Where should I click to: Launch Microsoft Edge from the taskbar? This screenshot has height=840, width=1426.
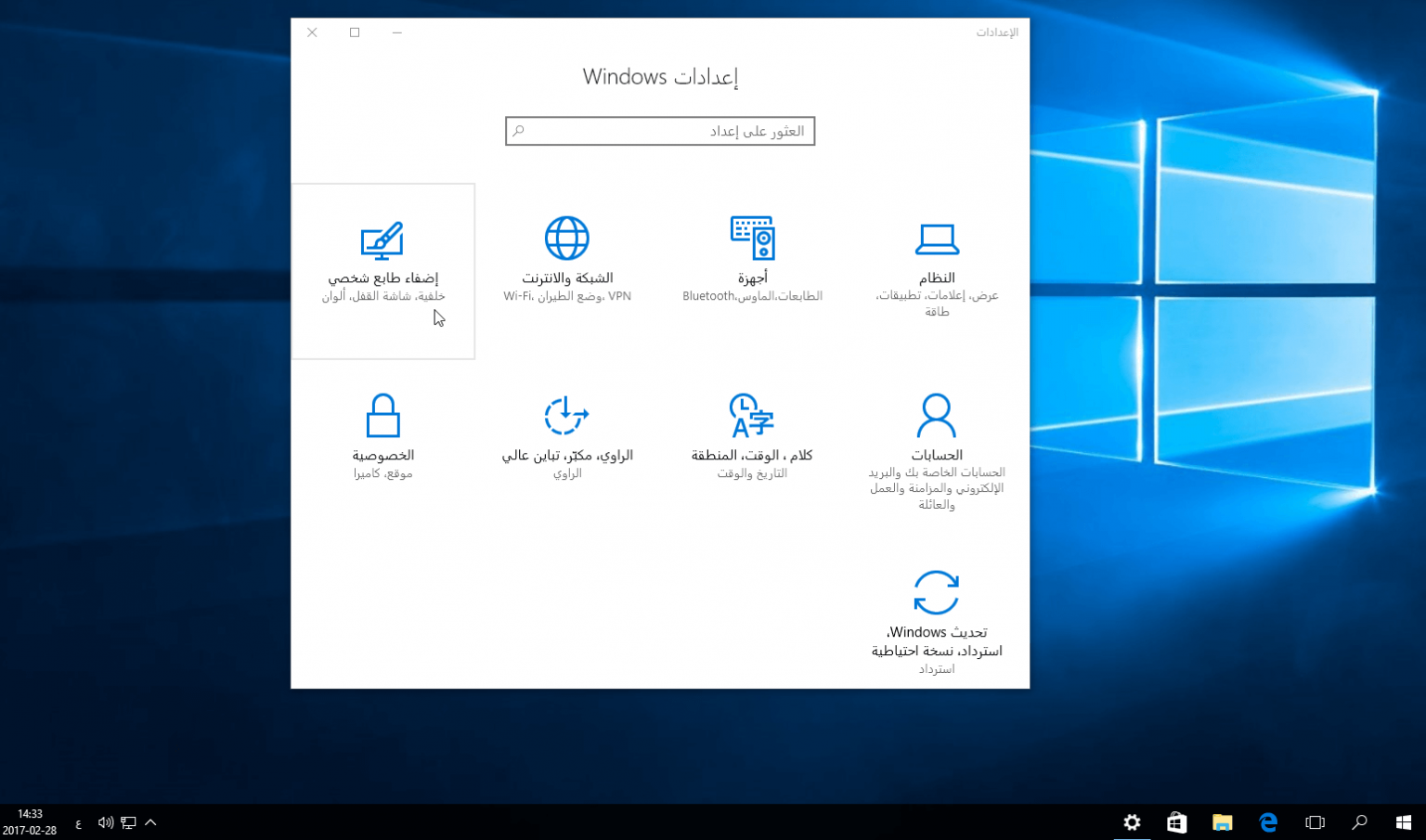point(1268,822)
